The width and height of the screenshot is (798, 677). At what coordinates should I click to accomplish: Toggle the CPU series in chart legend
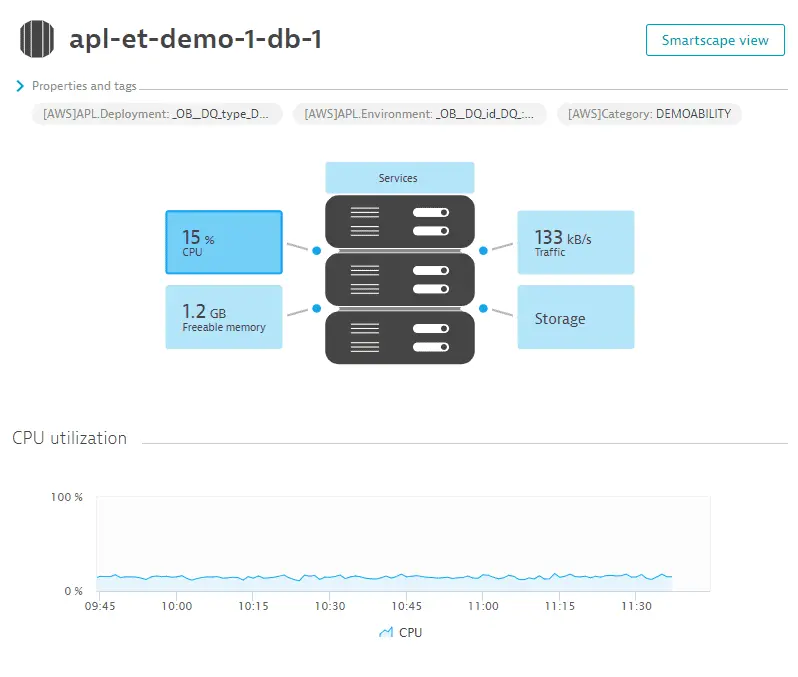click(x=401, y=632)
